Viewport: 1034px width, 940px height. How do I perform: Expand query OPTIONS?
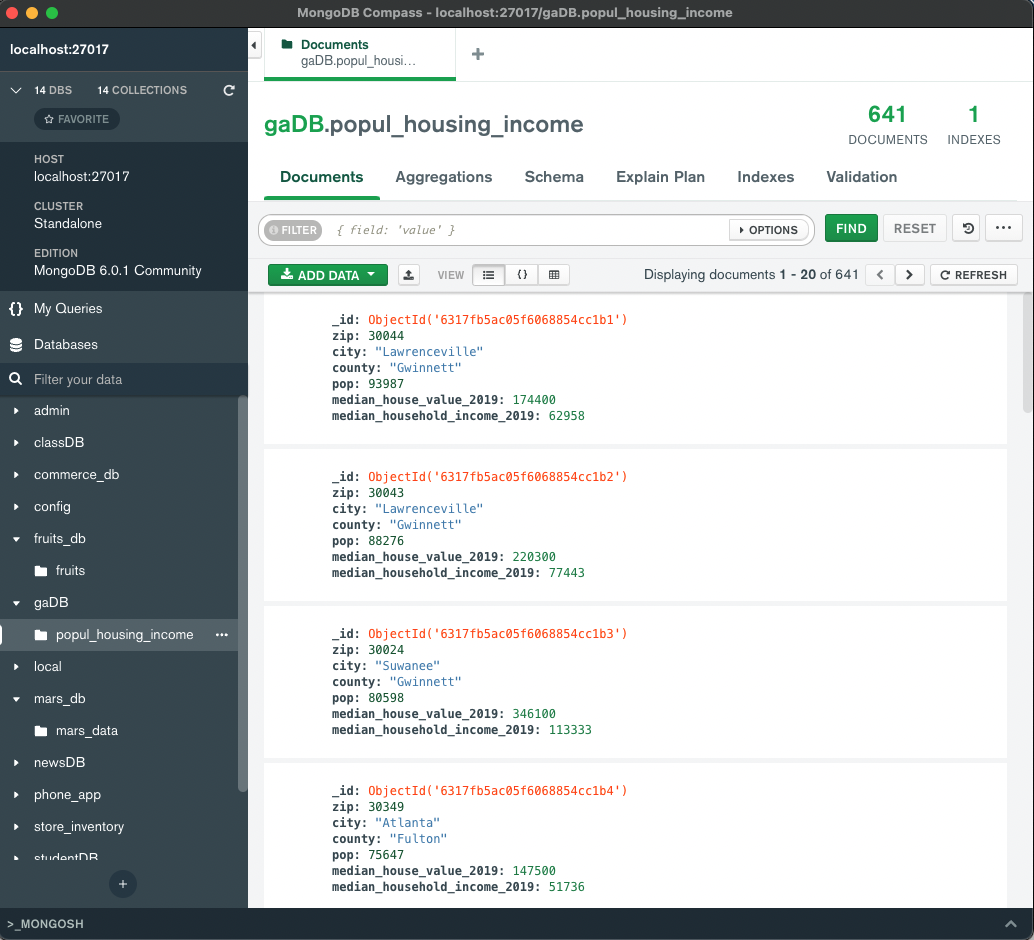pos(768,229)
